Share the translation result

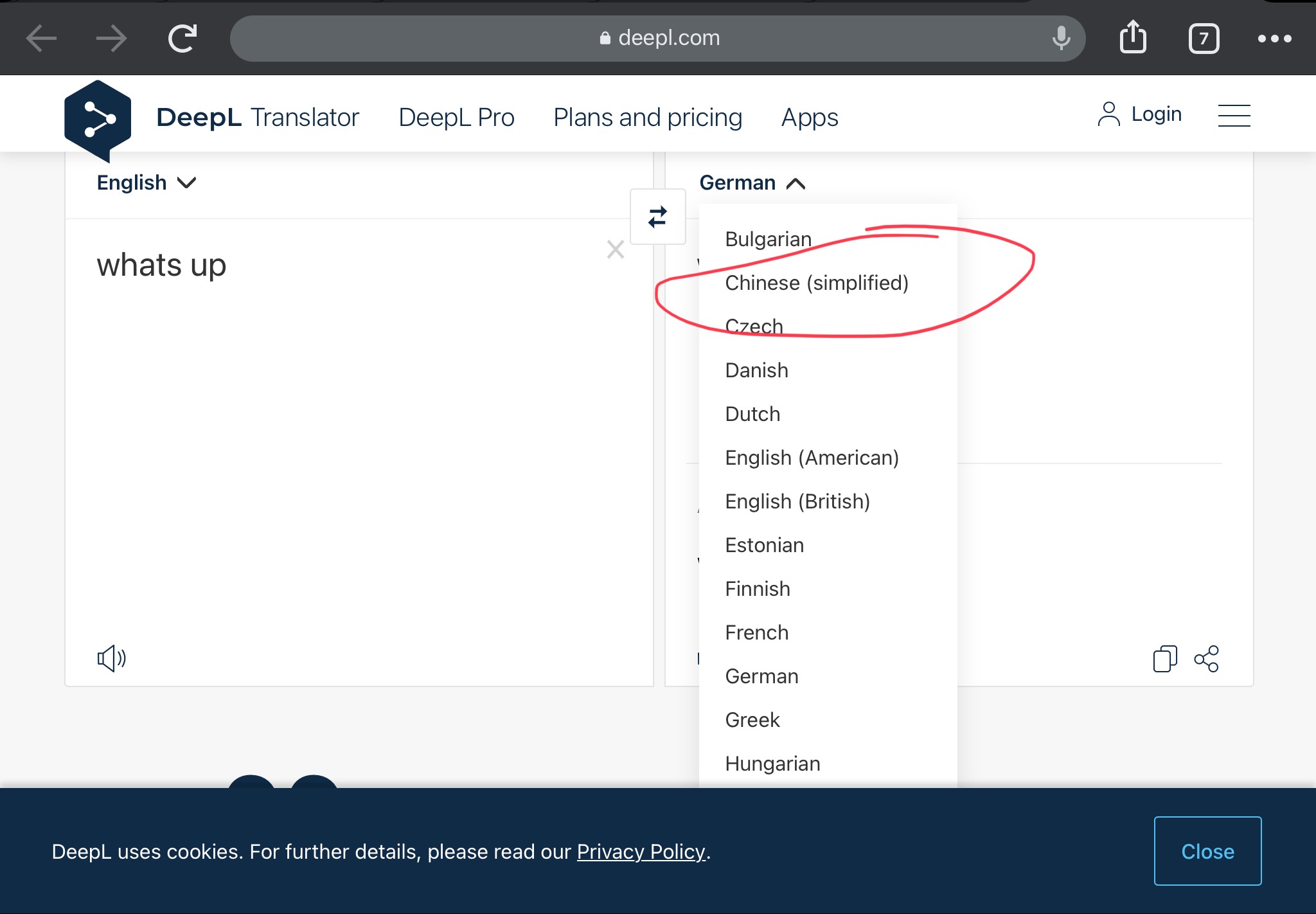tap(1206, 659)
